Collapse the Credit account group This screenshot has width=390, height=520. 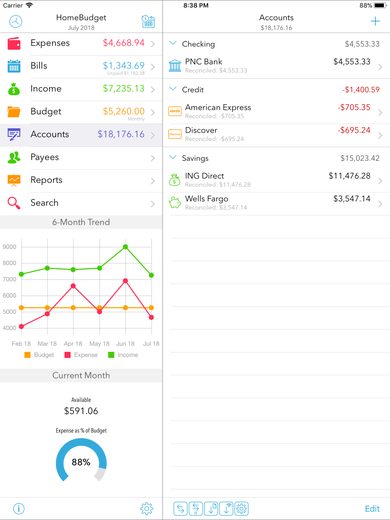tap(173, 89)
